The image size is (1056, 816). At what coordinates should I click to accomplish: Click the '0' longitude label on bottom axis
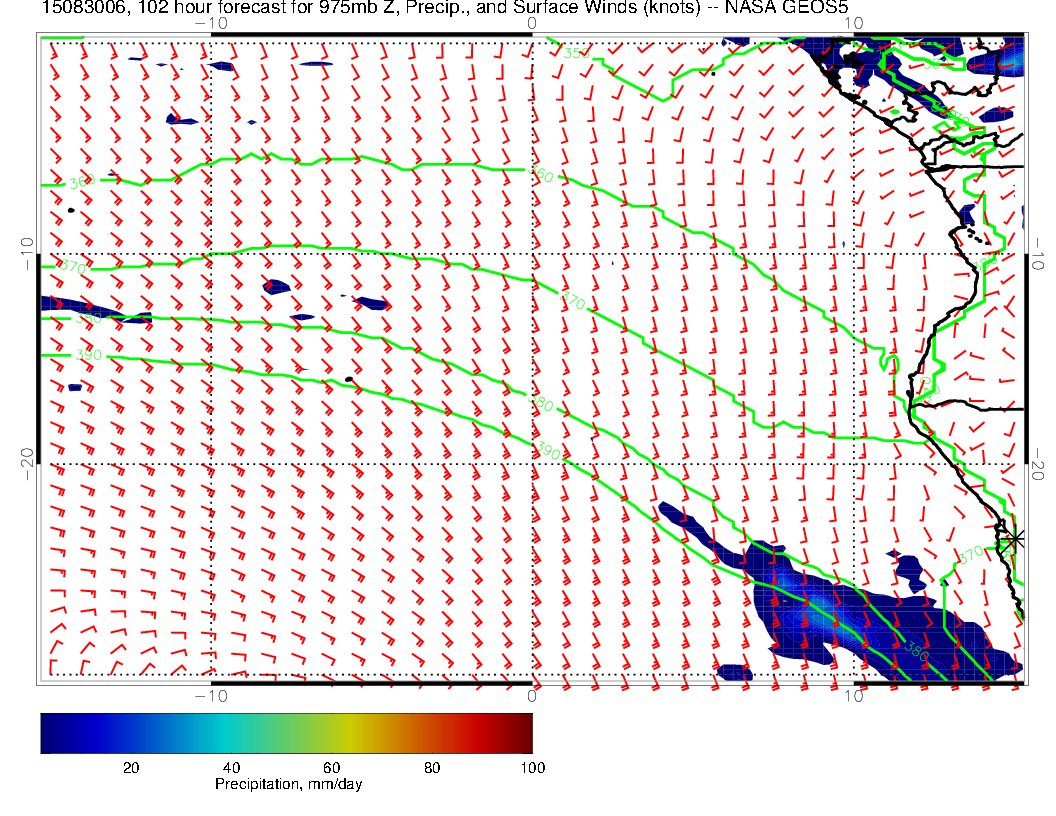tap(531, 695)
